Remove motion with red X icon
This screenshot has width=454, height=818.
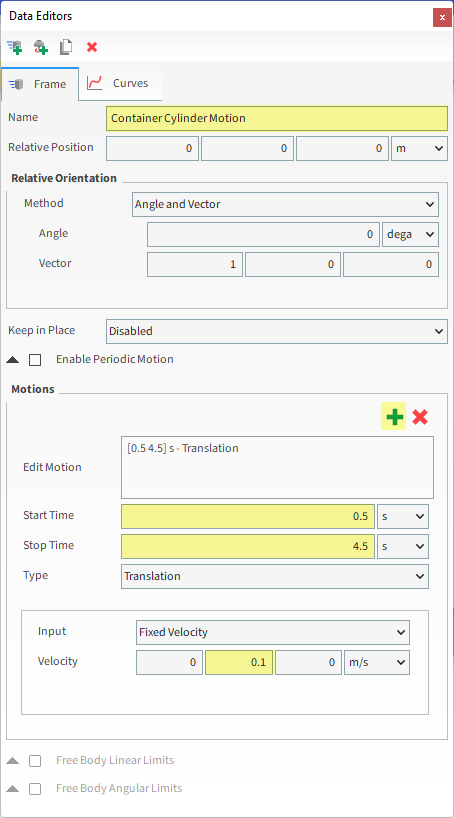pos(420,417)
